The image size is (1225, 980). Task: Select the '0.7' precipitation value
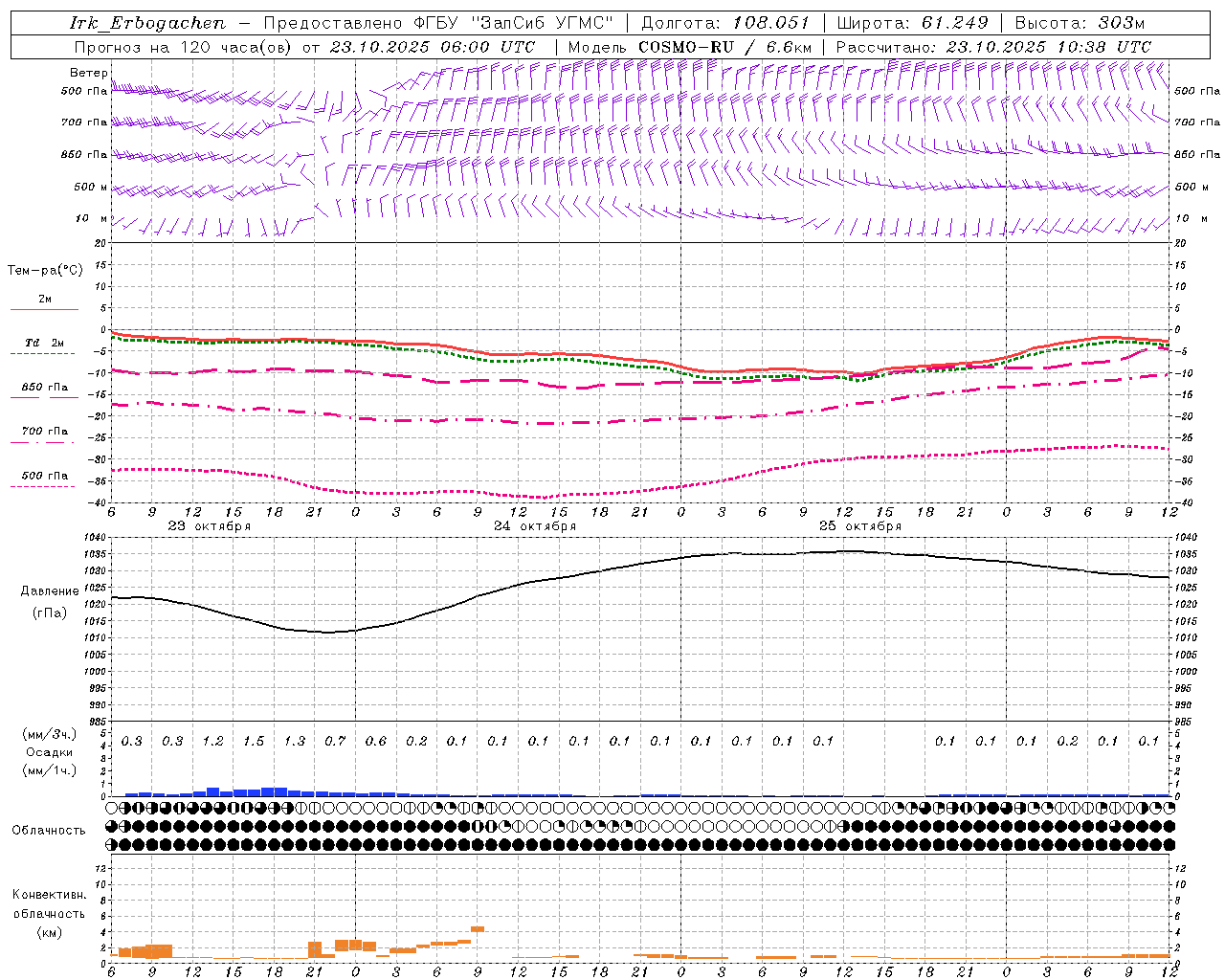coord(335,742)
